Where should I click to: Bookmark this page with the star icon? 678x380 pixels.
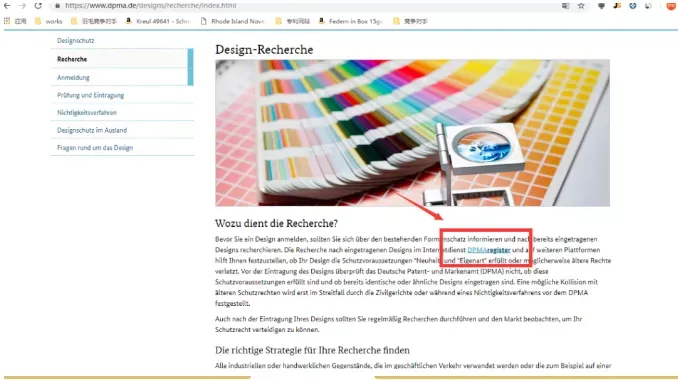(582, 6)
